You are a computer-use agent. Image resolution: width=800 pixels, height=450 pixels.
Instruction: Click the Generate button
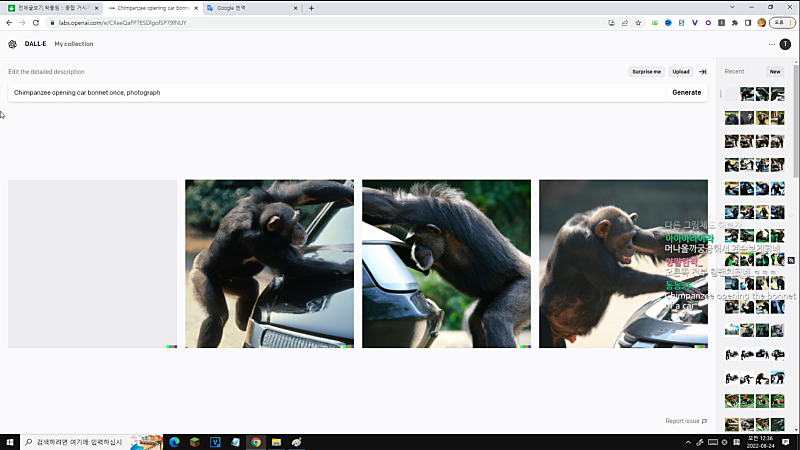point(687,93)
